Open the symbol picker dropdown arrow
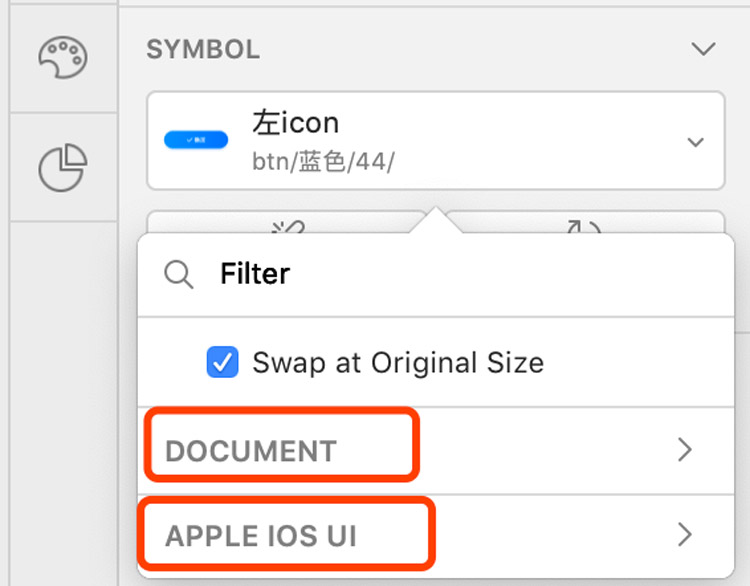Image resolution: width=750 pixels, height=586 pixels. click(696, 142)
